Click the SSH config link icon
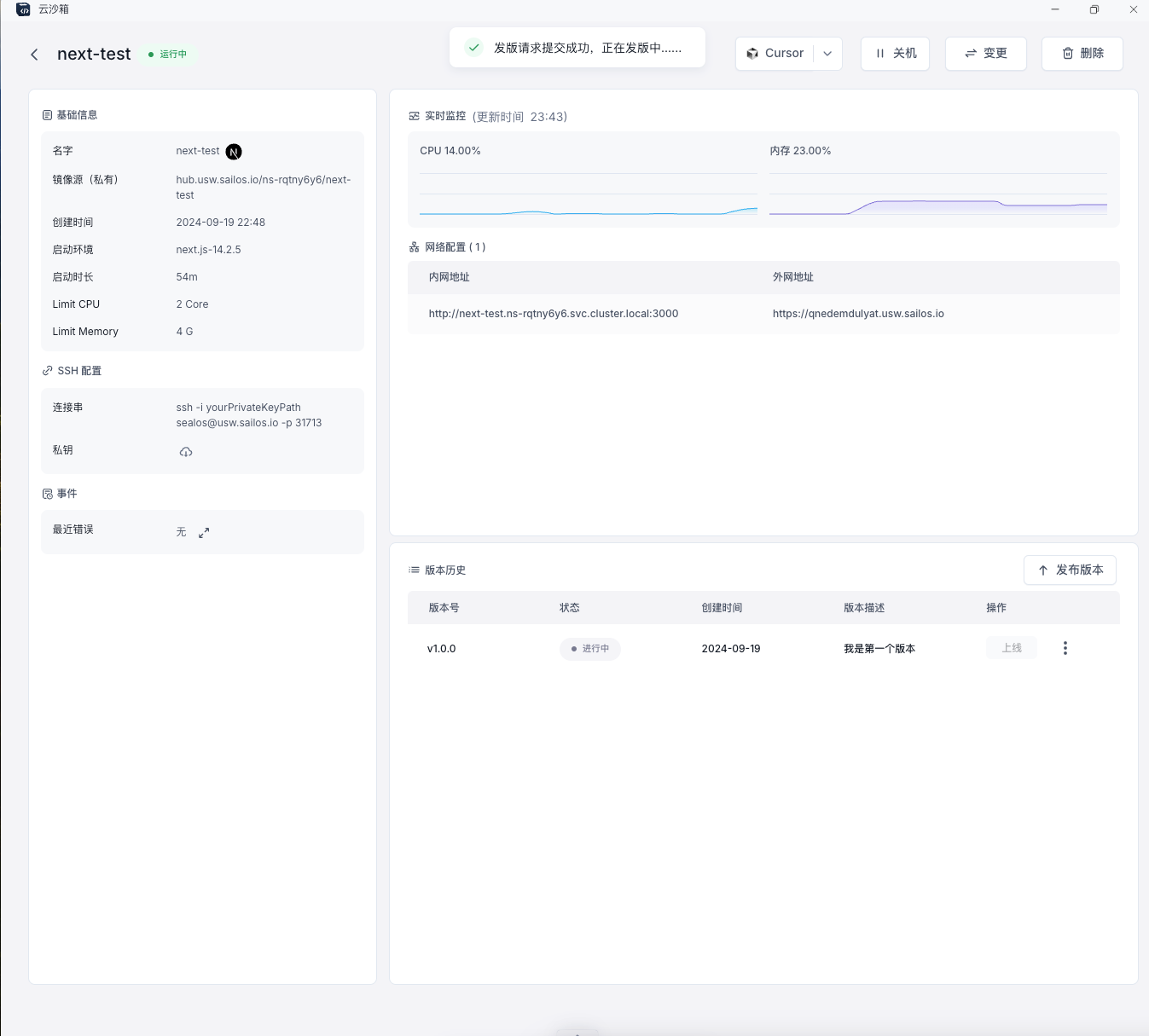This screenshot has width=1149, height=1036. coord(47,371)
